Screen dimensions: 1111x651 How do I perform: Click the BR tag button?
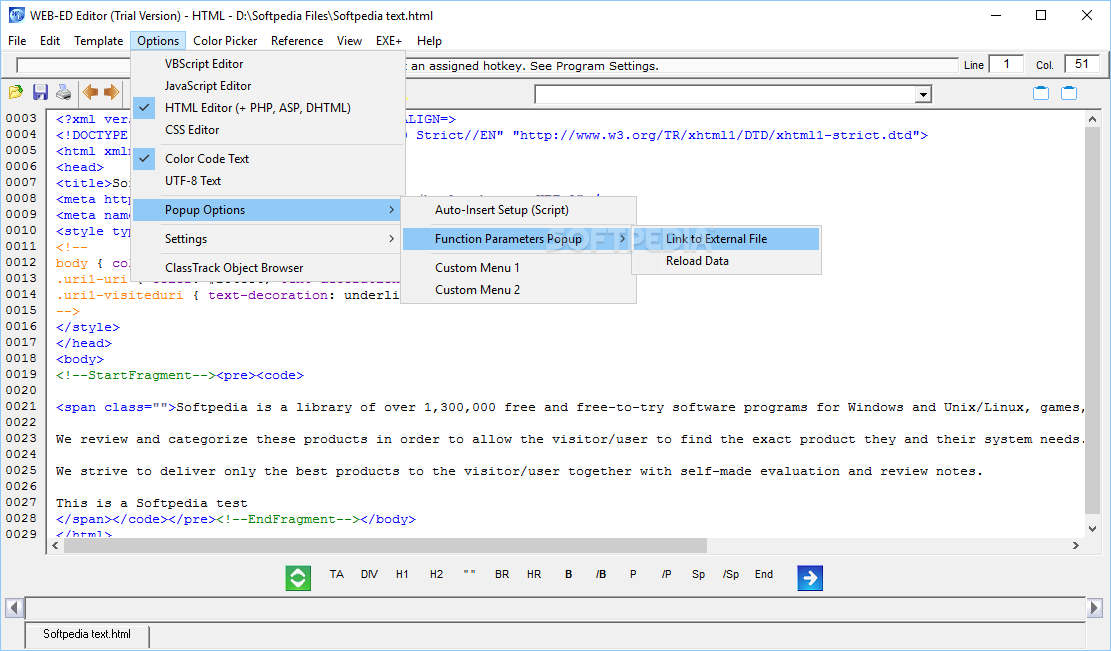(x=502, y=574)
